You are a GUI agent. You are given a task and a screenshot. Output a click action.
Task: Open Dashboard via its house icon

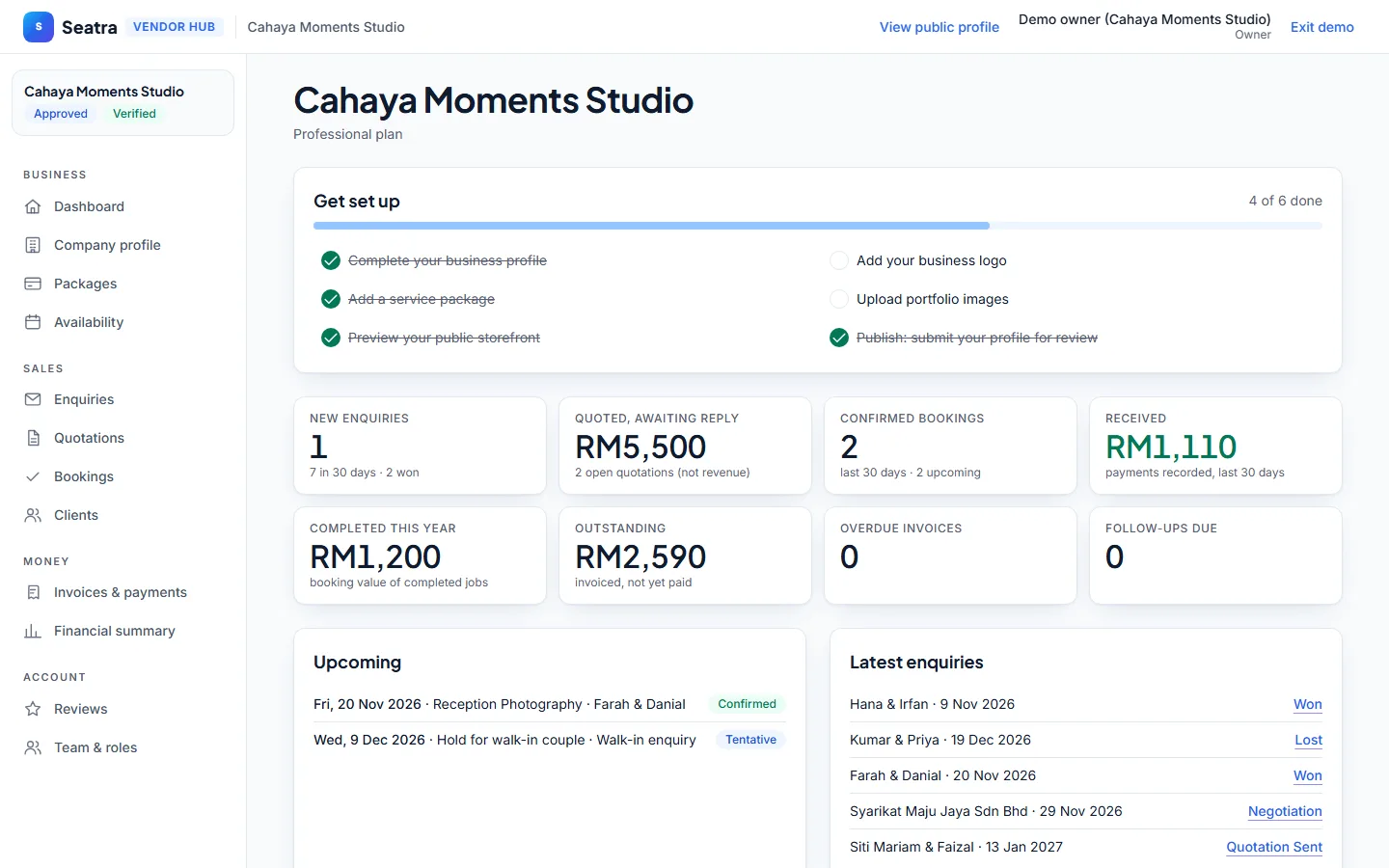point(33,206)
